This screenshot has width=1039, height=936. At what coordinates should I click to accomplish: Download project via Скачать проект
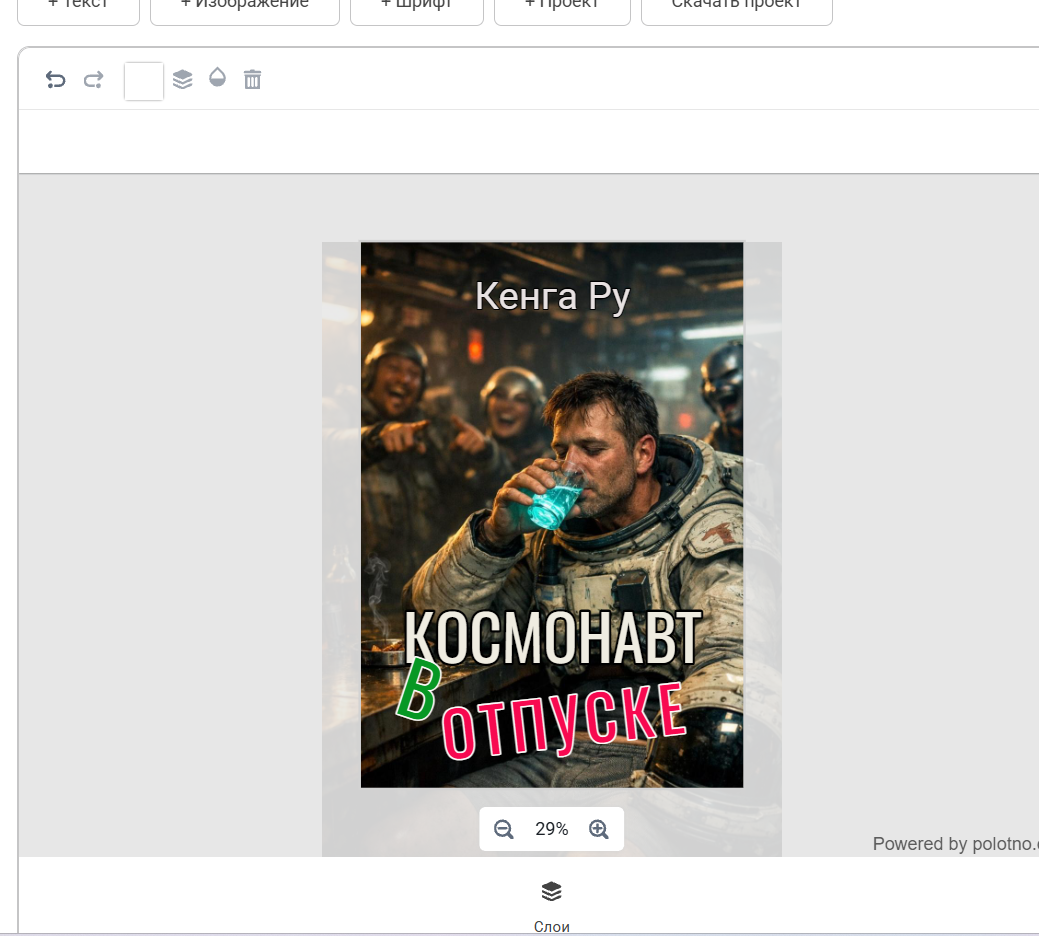(x=737, y=8)
